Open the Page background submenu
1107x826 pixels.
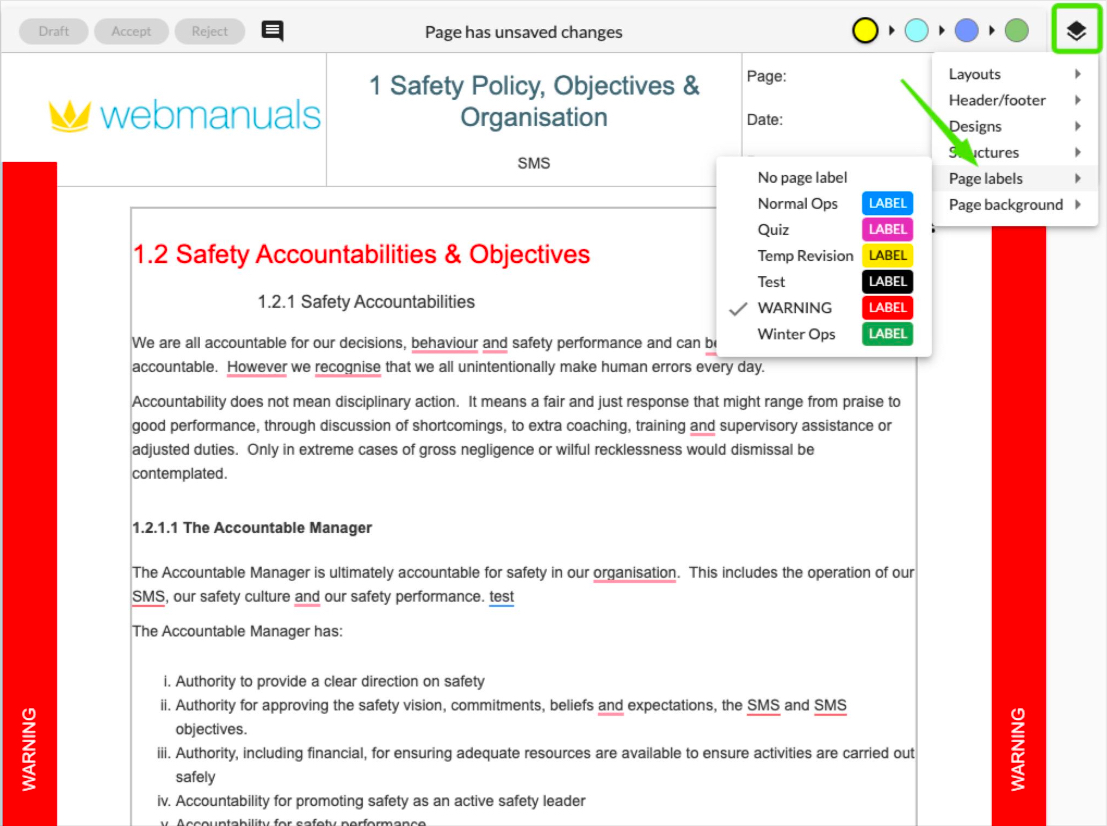pos(1015,205)
